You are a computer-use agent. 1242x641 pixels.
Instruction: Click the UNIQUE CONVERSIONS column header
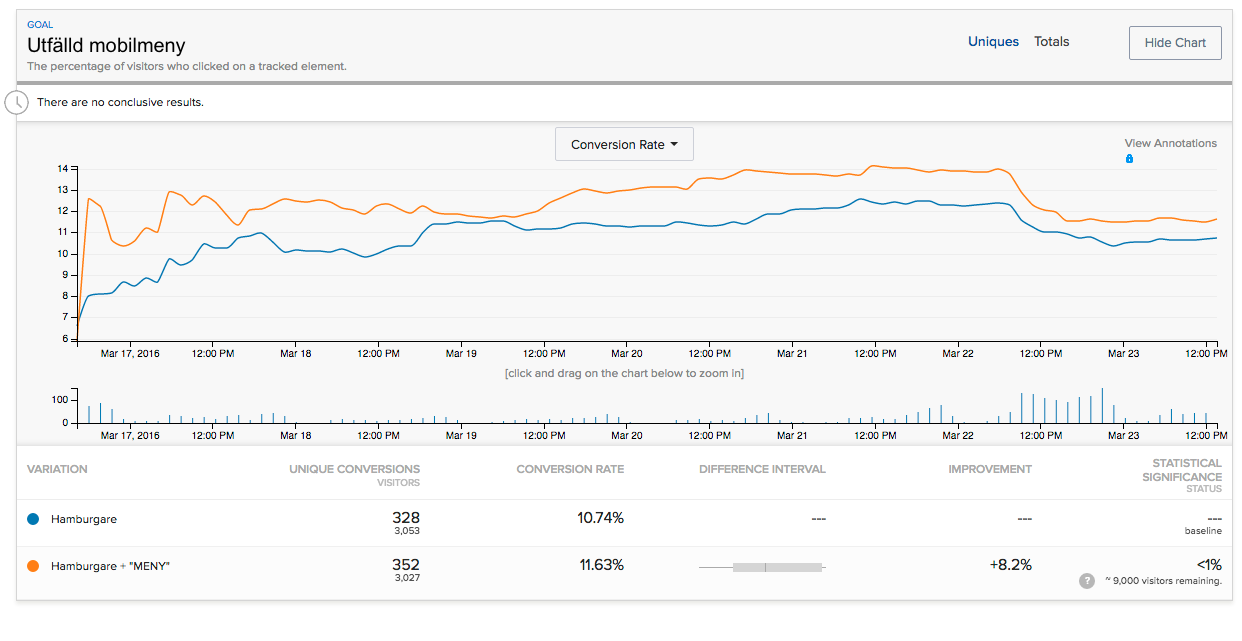point(354,469)
